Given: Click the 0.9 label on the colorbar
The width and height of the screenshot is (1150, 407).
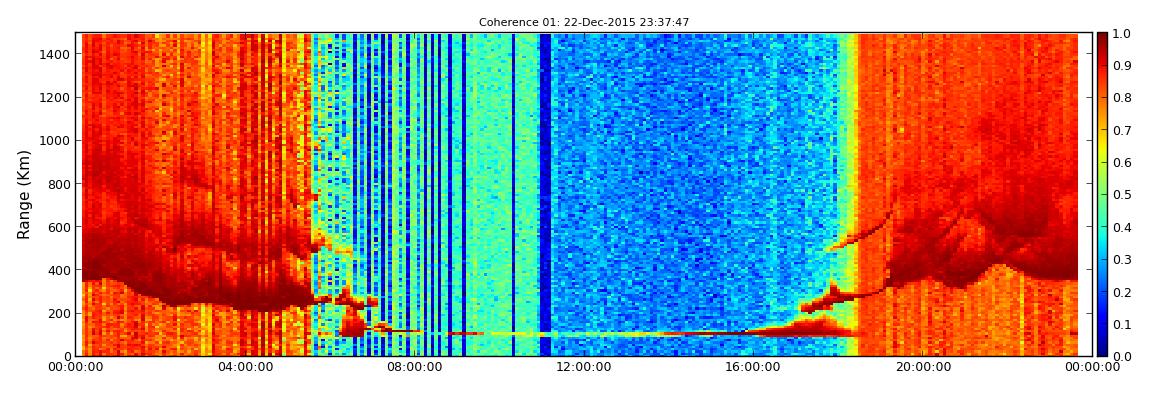Looking at the screenshot, I should [x=1123, y=67].
